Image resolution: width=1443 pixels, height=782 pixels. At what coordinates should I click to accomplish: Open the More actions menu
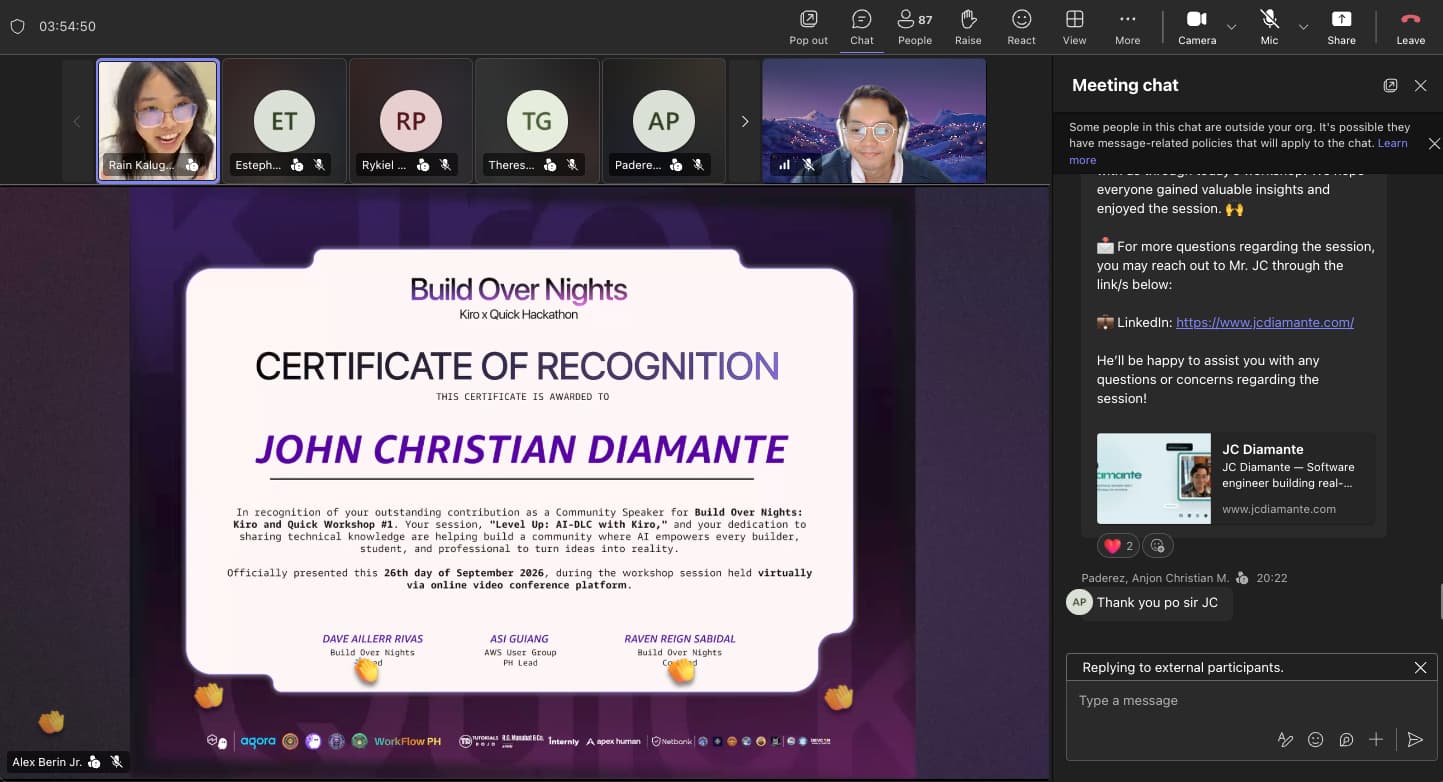pyautogui.click(x=1127, y=27)
